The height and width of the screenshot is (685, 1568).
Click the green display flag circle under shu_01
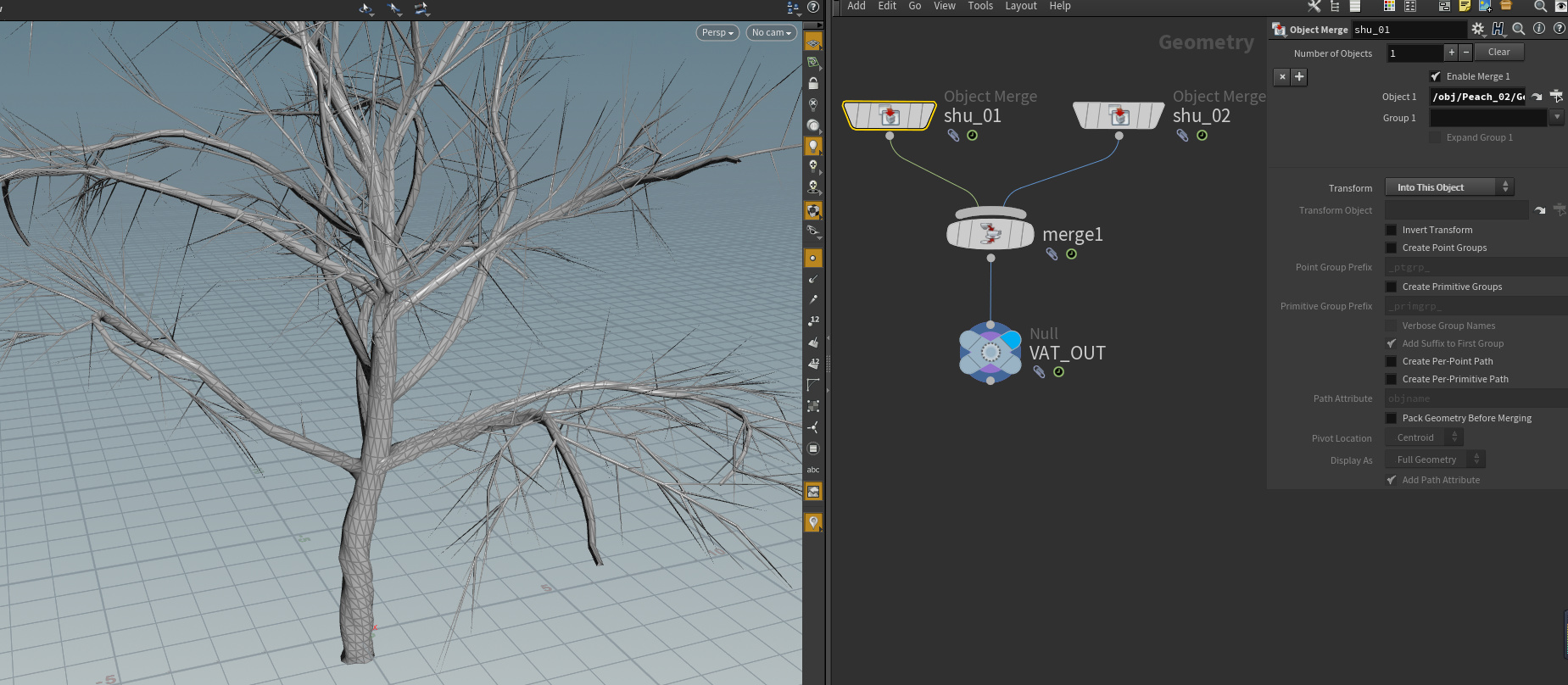tap(973, 136)
